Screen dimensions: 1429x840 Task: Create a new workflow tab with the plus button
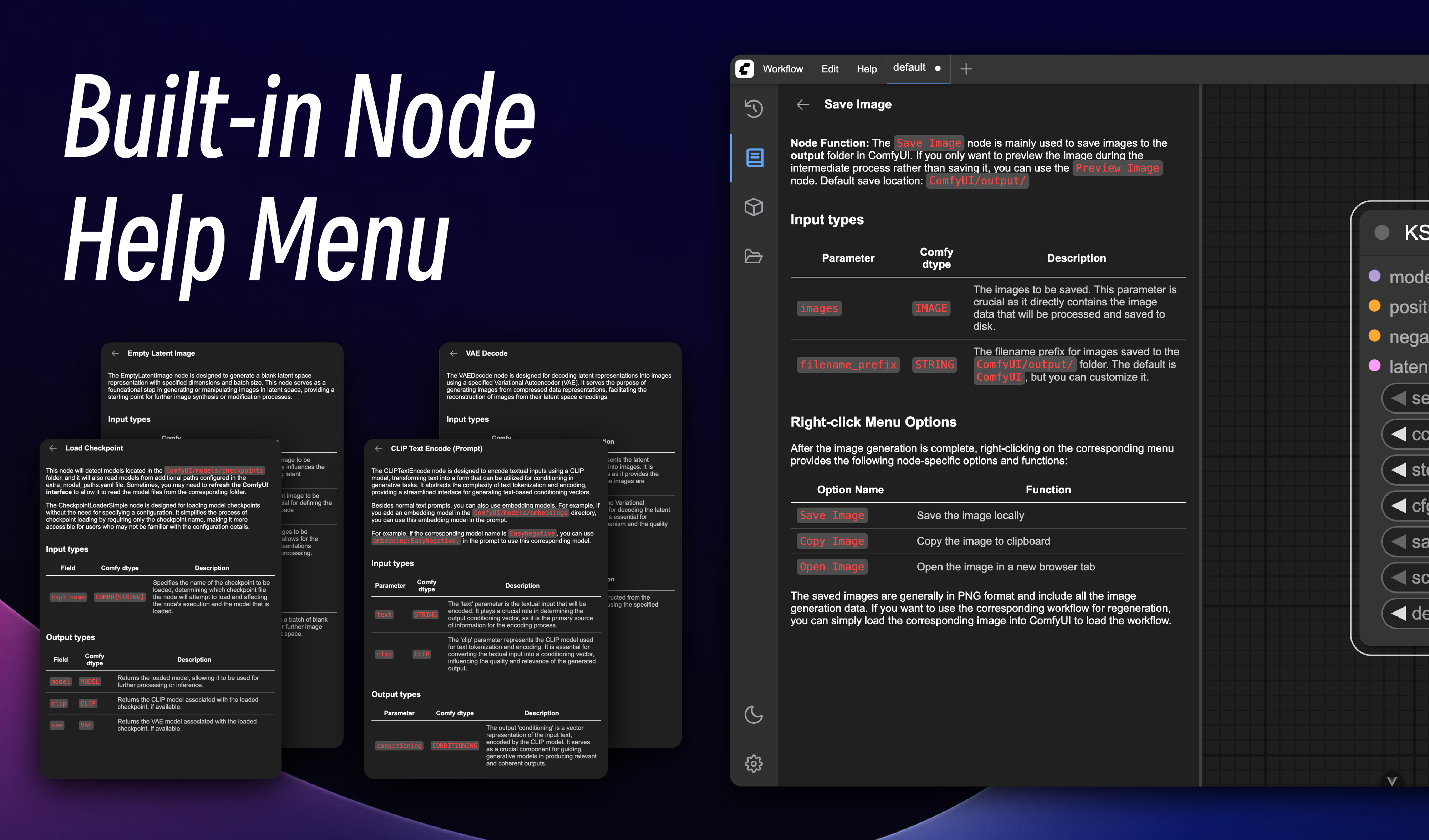pyautogui.click(x=966, y=68)
